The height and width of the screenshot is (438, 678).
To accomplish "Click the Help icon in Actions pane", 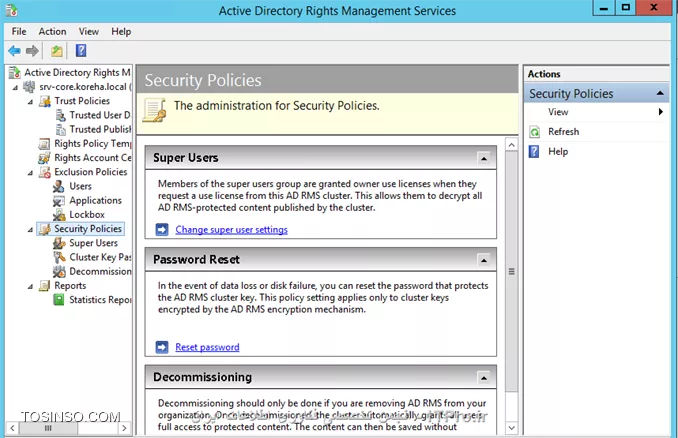I will [534, 151].
